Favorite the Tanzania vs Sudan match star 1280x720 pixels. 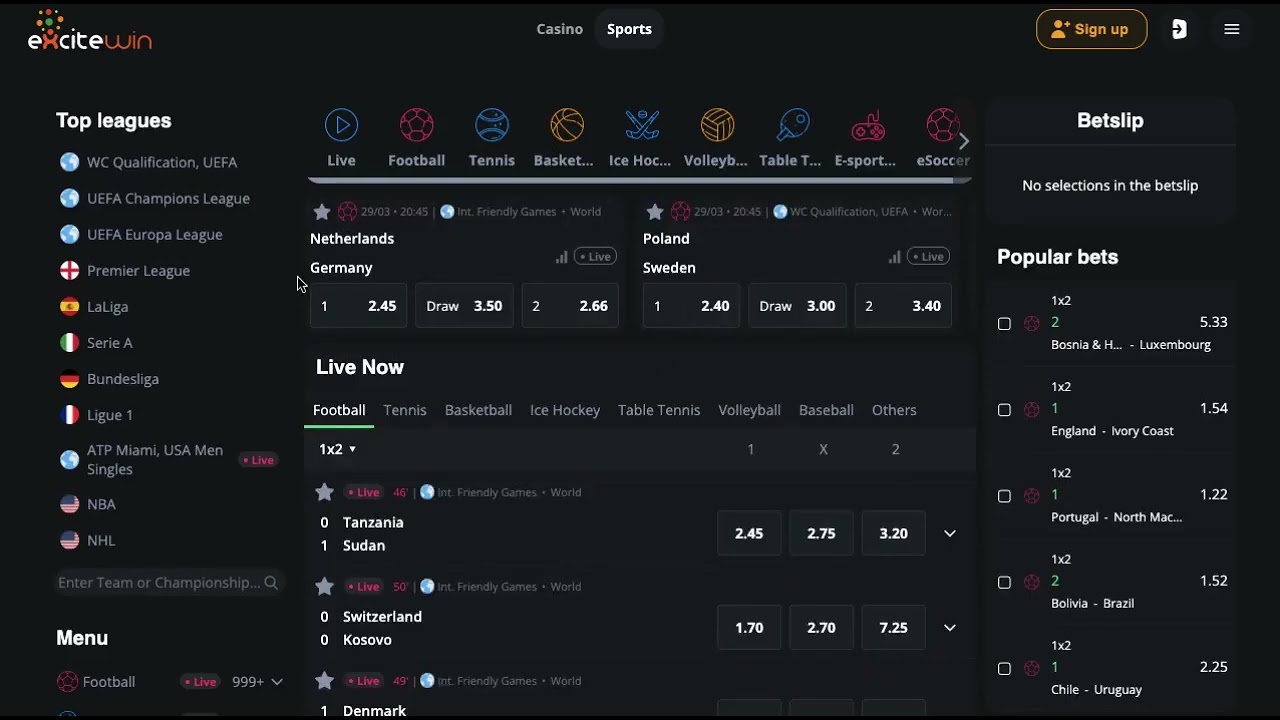324,492
